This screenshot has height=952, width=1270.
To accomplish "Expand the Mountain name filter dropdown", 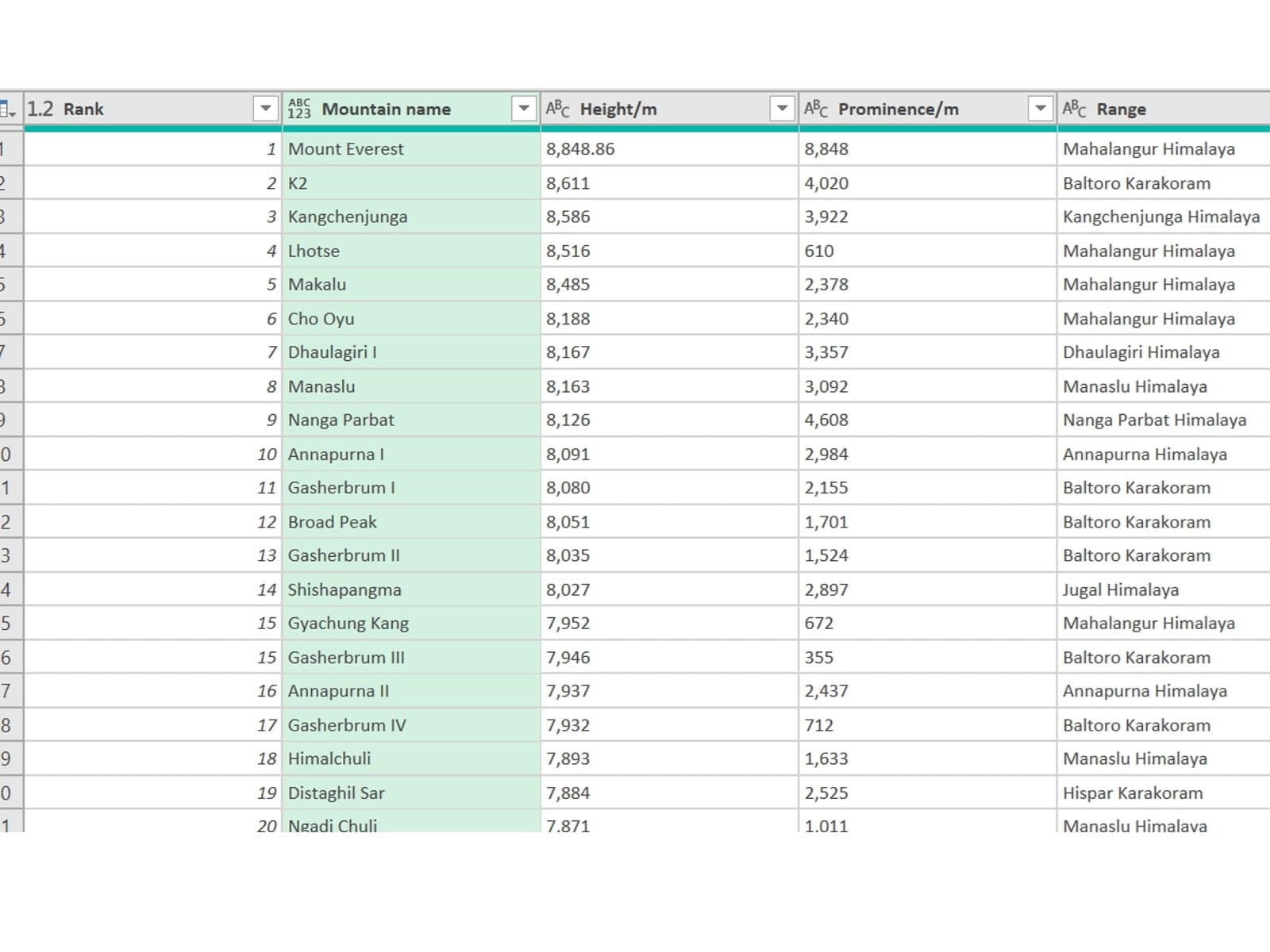I will [x=524, y=108].
